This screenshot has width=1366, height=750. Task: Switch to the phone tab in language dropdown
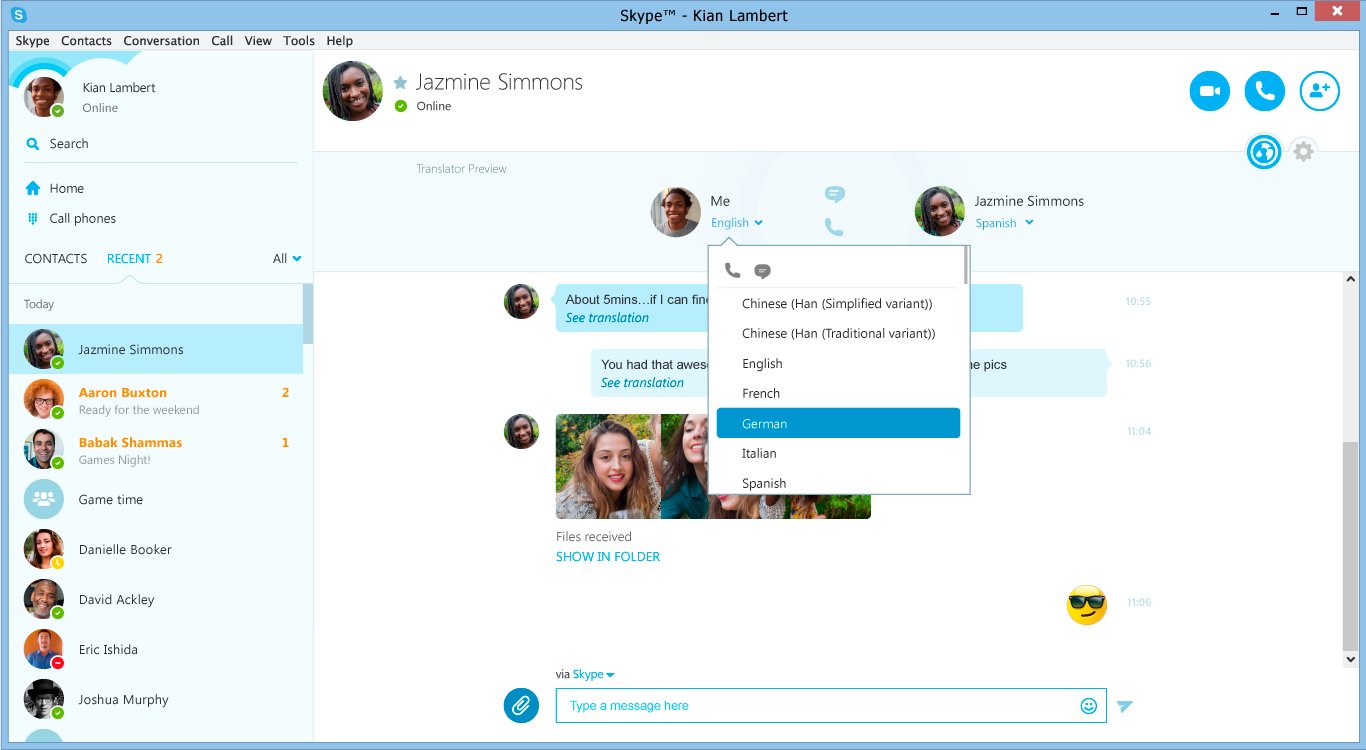(732, 271)
